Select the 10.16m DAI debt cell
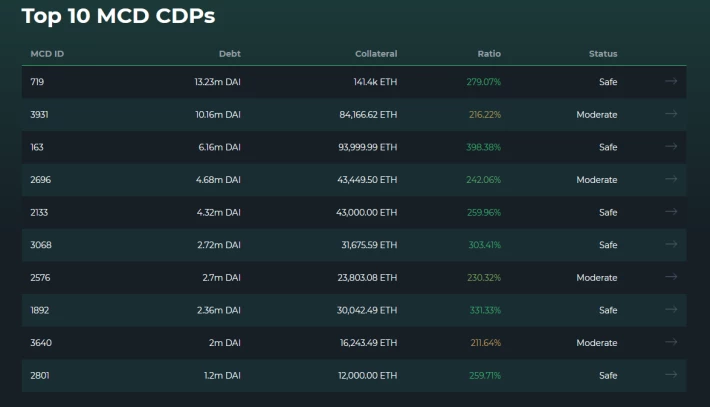This screenshot has height=407, width=710. (218, 115)
